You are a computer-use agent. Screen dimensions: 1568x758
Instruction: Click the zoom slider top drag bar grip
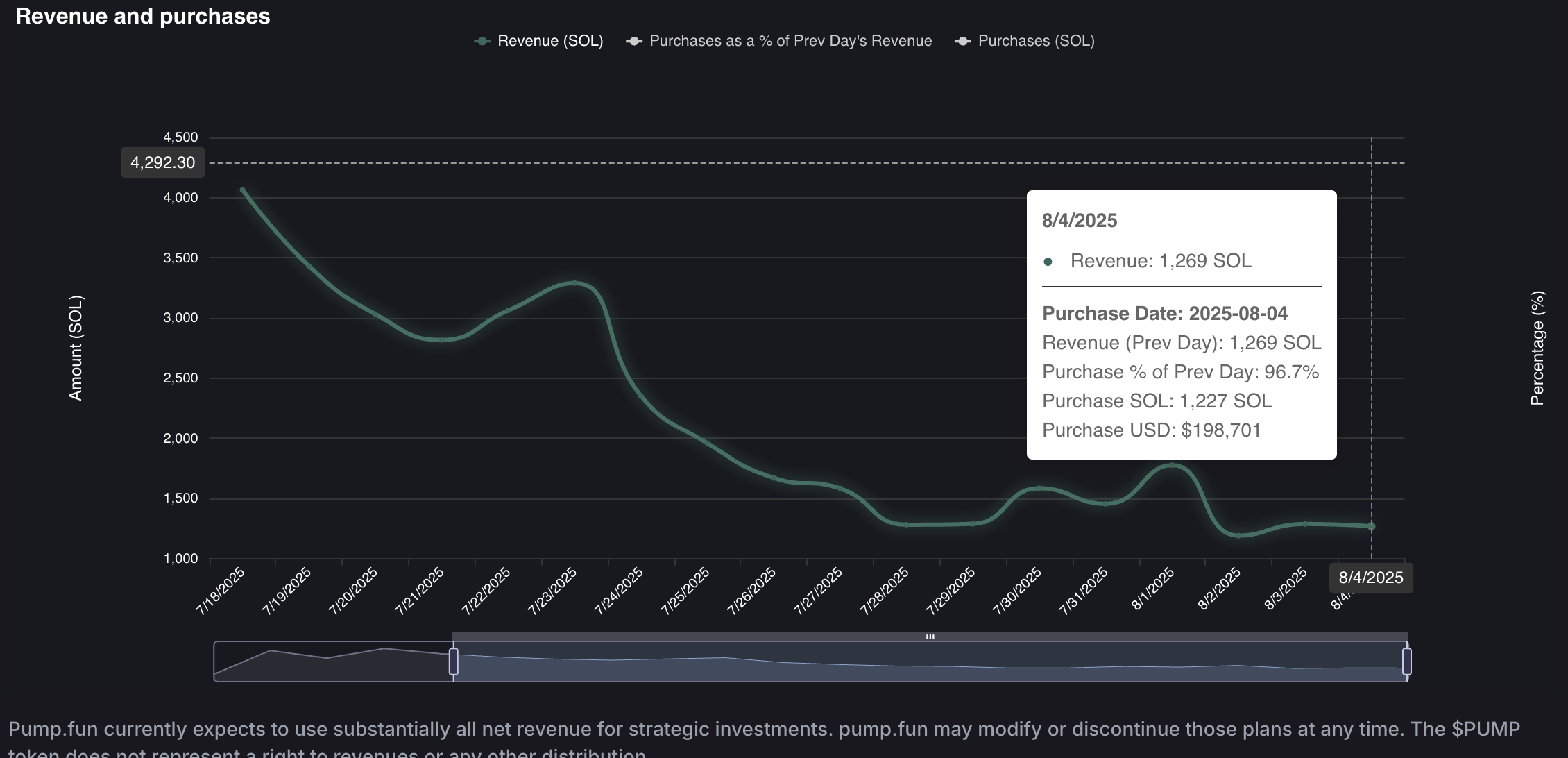[930, 636]
